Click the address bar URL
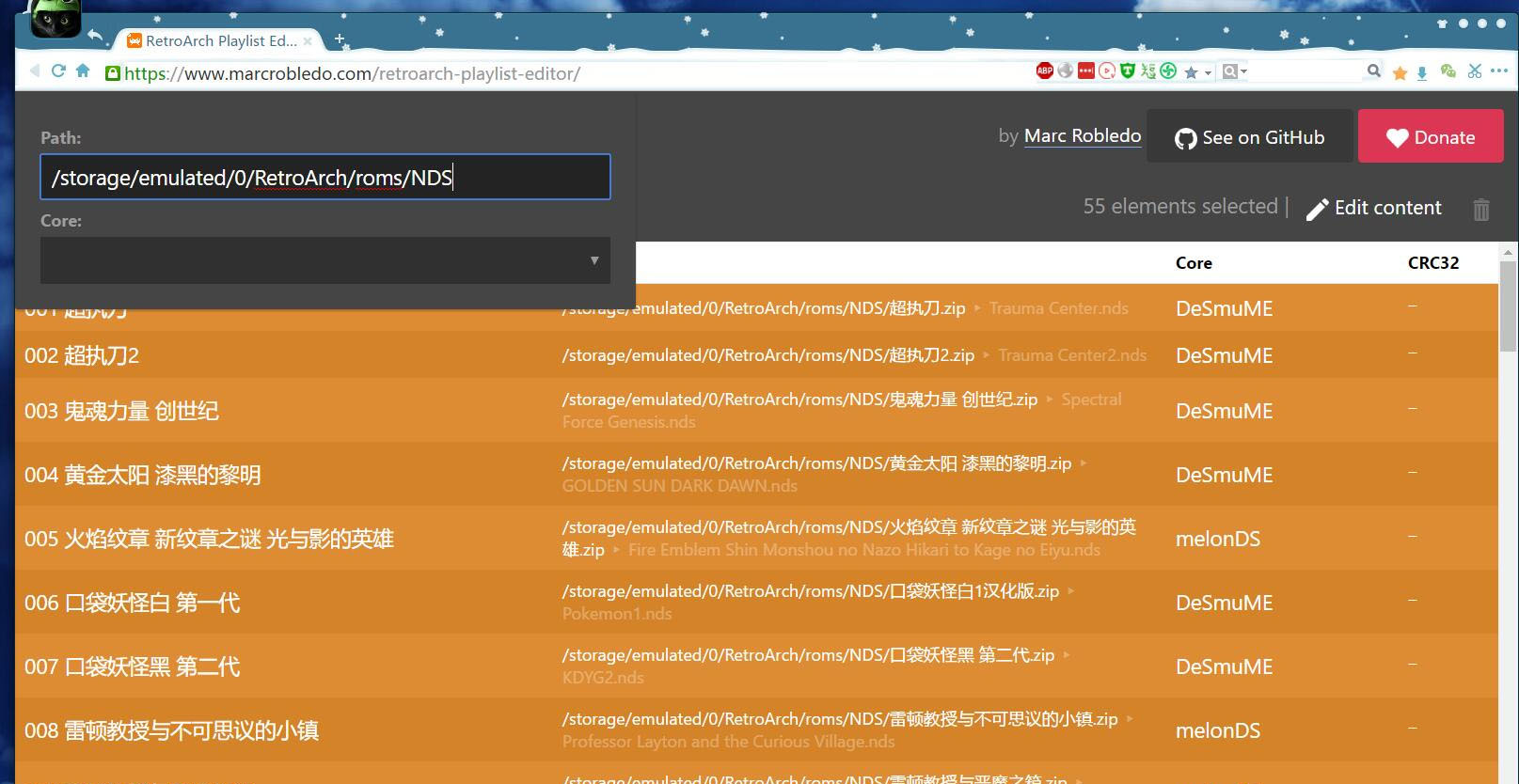The height and width of the screenshot is (784, 1519). point(352,73)
